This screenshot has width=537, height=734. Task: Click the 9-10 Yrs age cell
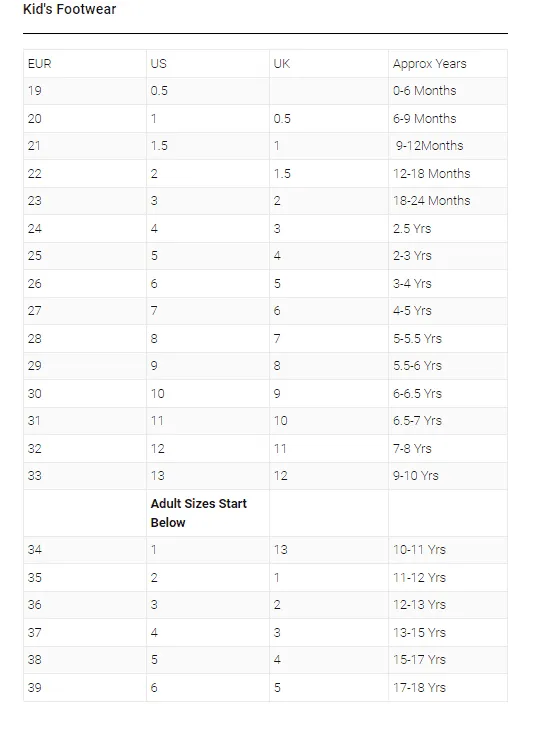pos(448,476)
